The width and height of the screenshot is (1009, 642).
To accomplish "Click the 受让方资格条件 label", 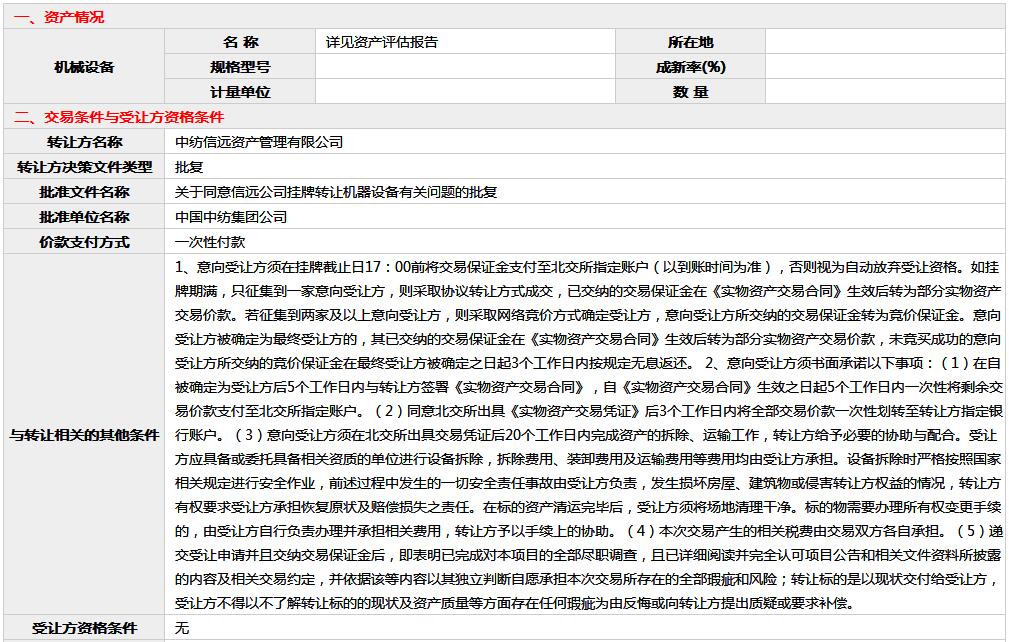I will (84, 628).
